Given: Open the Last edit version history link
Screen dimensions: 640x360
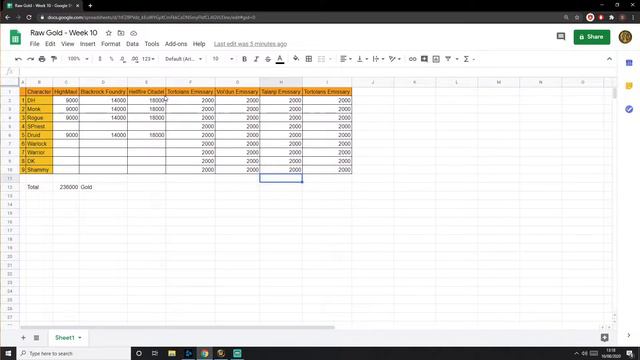Looking at the screenshot, I should coord(250,44).
